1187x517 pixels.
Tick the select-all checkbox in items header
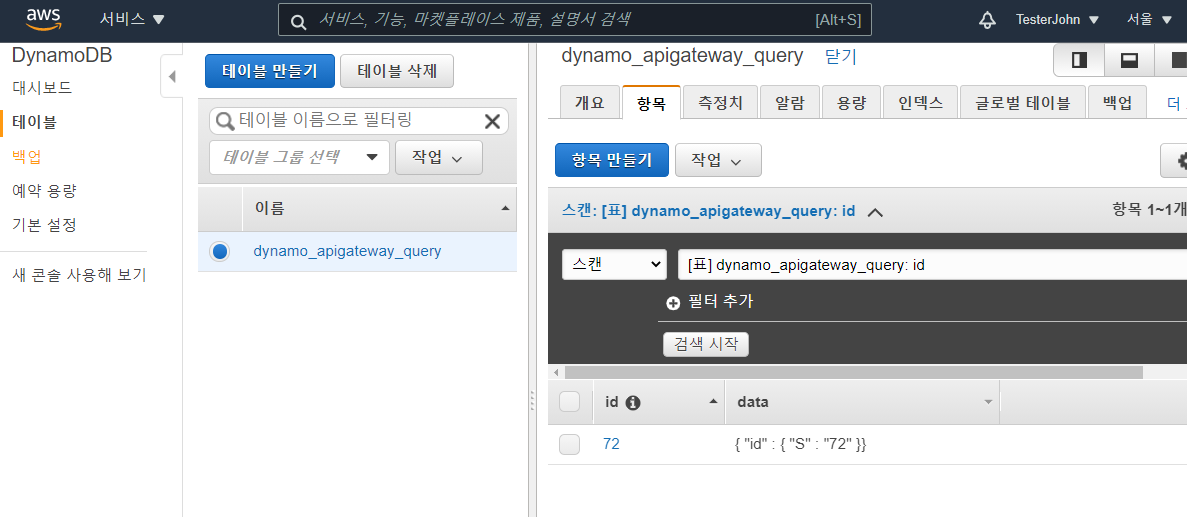[569, 402]
